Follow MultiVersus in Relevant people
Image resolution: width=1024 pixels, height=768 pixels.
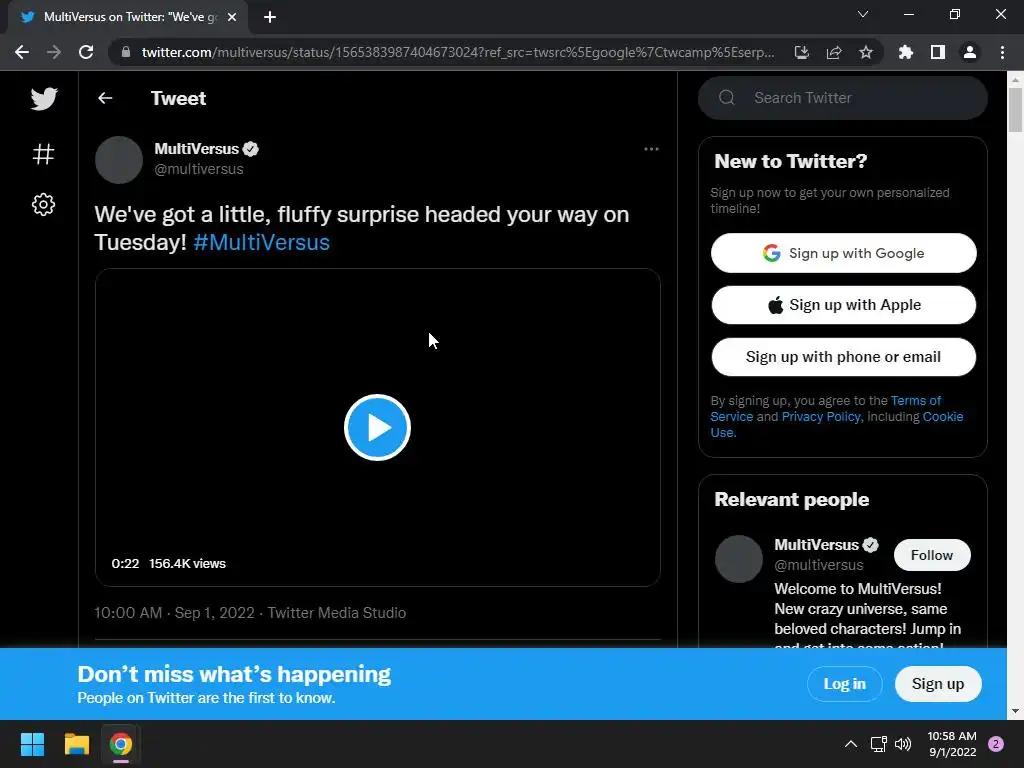(x=932, y=555)
